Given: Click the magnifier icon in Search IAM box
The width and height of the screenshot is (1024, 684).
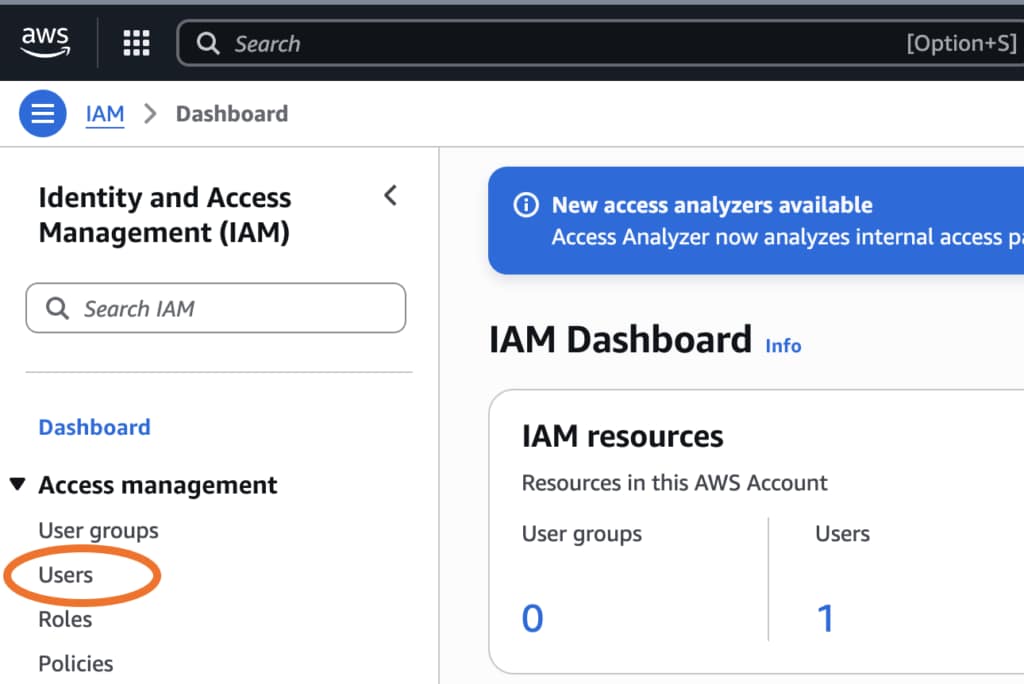Looking at the screenshot, I should (58, 309).
